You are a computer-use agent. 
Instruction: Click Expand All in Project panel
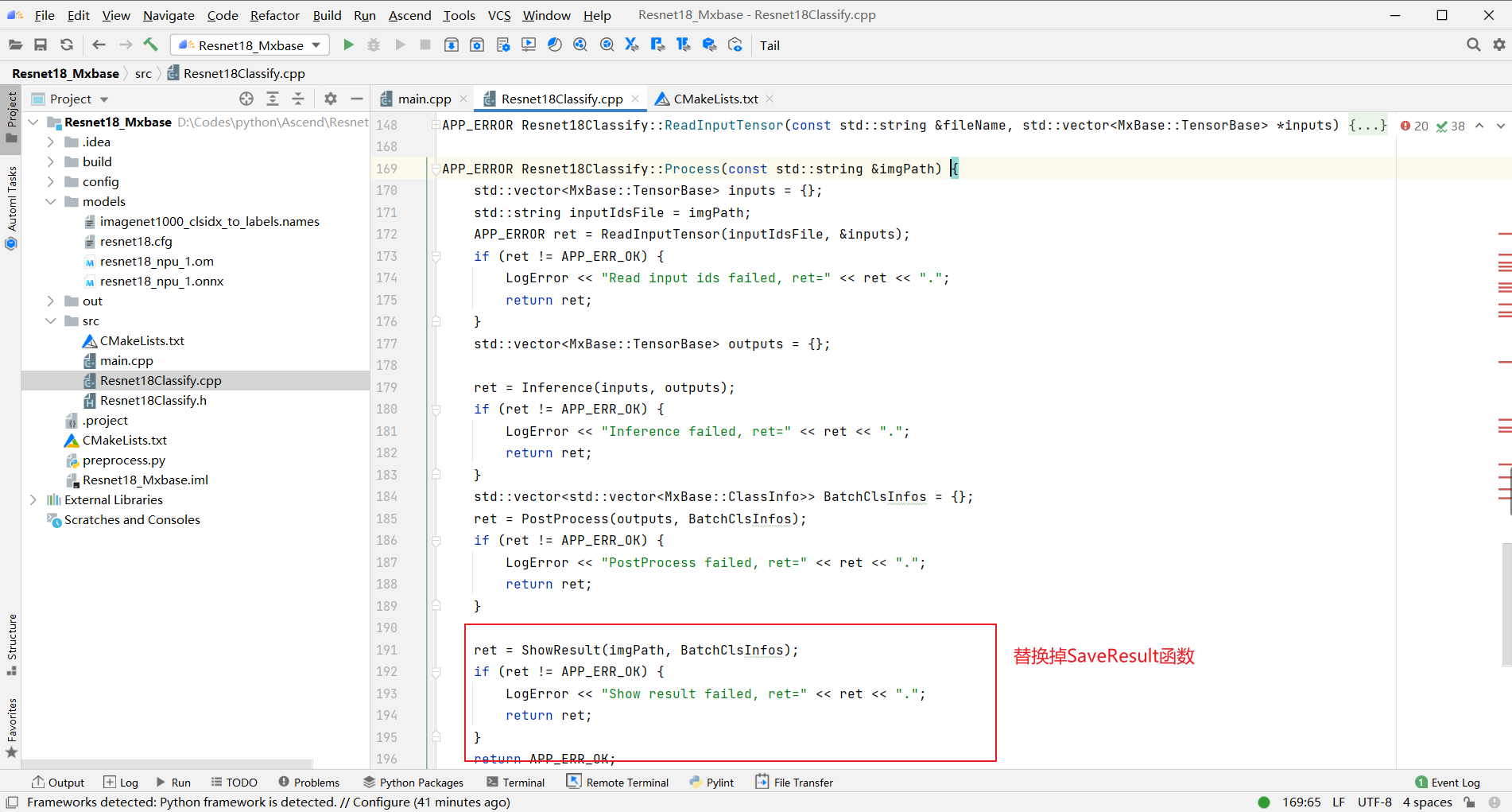pos(273,99)
